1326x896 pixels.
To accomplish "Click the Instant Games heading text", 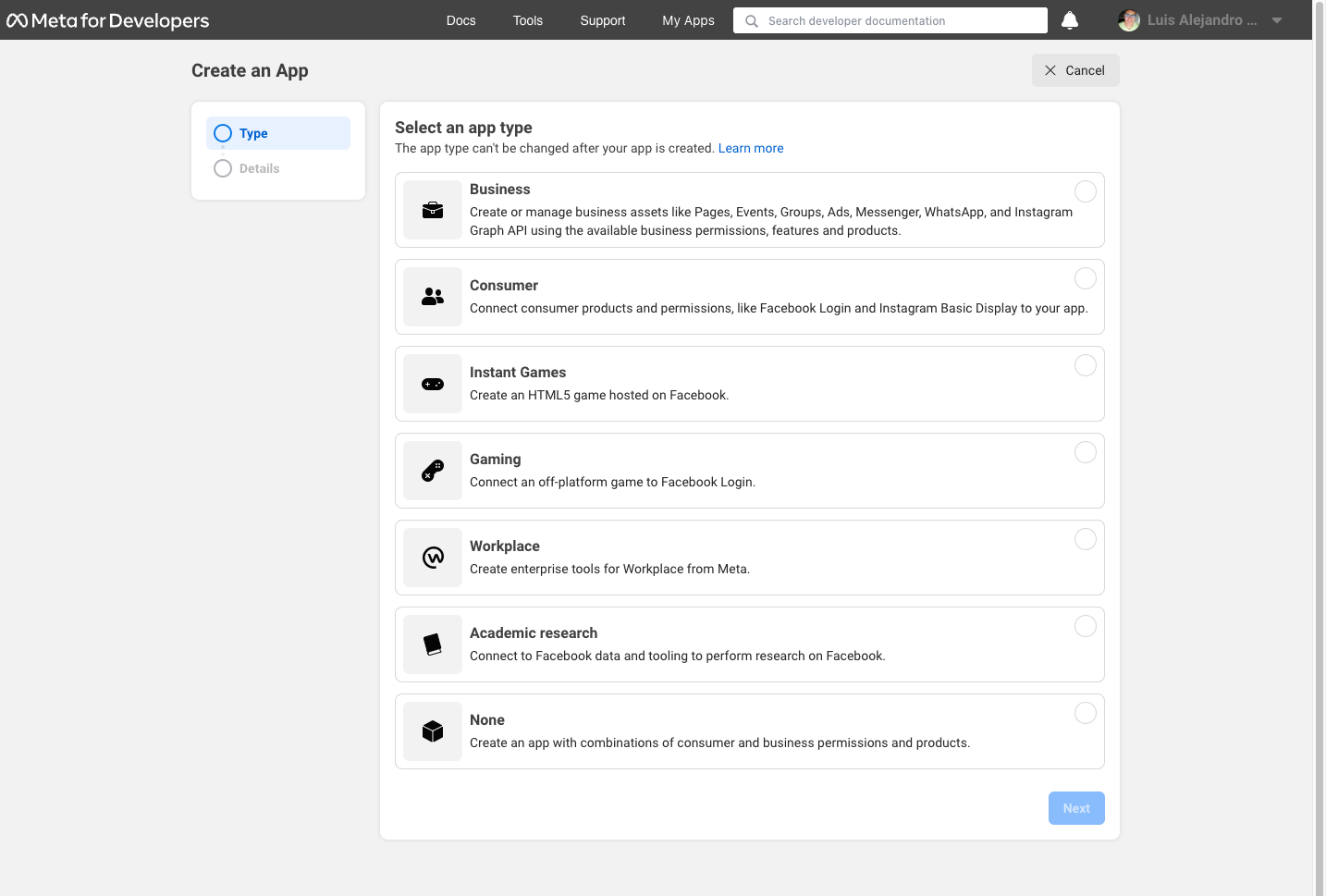I will tap(518, 373).
